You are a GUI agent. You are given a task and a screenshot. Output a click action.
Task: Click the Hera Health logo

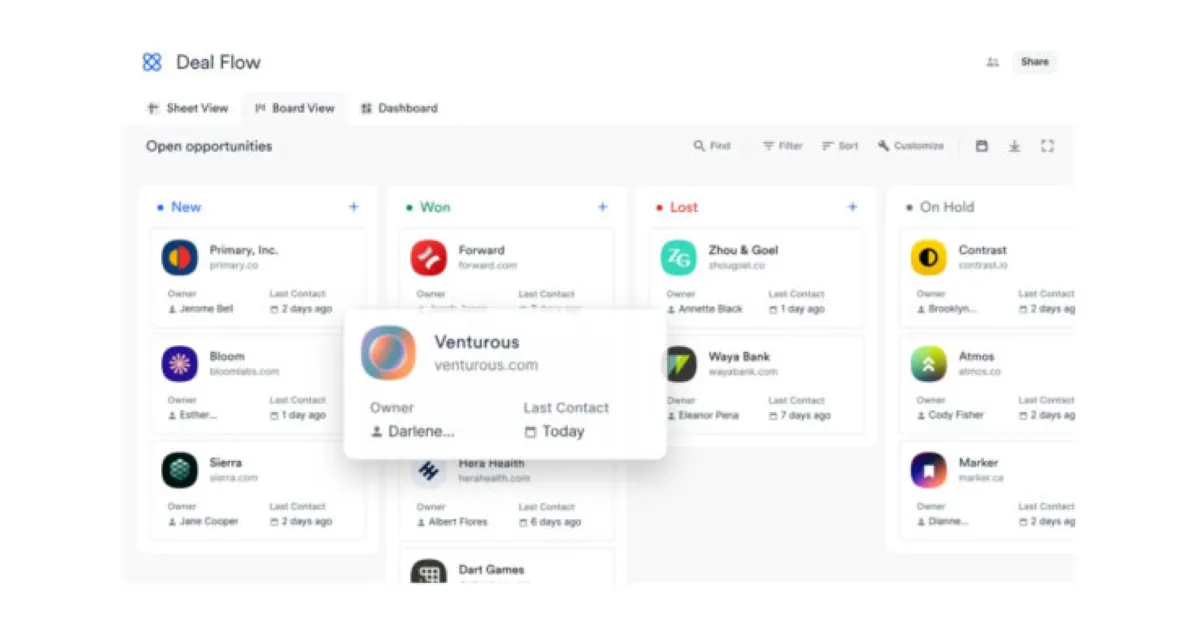point(429,471)
